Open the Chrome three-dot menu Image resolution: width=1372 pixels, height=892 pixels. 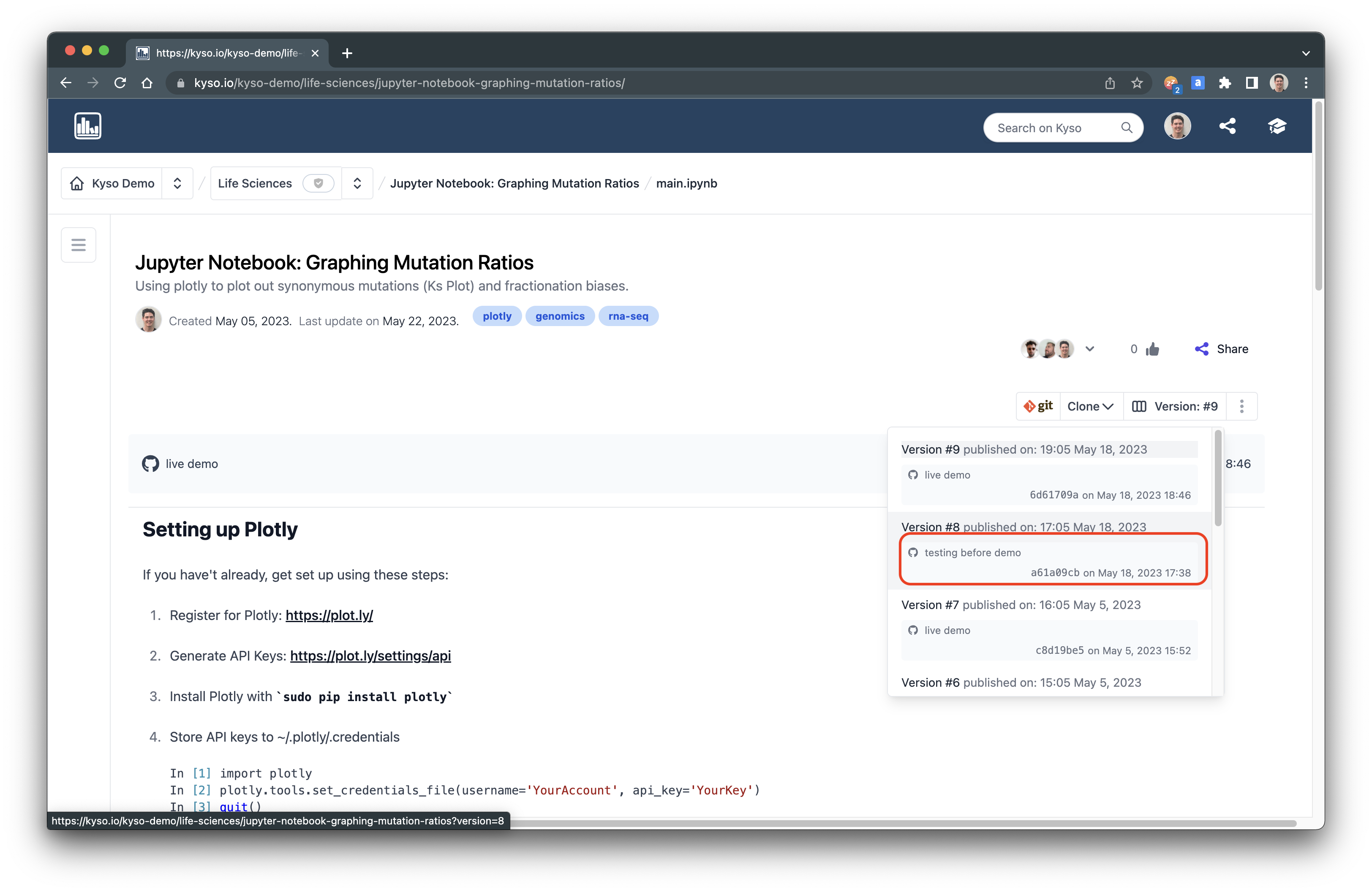tap(1306, 83)
